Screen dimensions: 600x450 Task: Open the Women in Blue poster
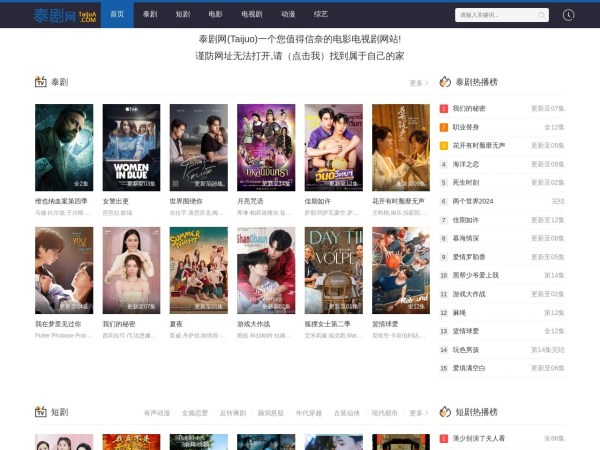pyautogui.click(x=131, y=147)
